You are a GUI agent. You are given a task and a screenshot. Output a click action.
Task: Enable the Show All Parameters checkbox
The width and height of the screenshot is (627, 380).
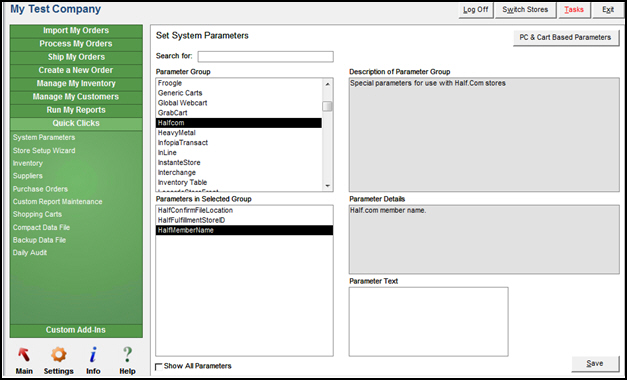(x=159, y=366)
